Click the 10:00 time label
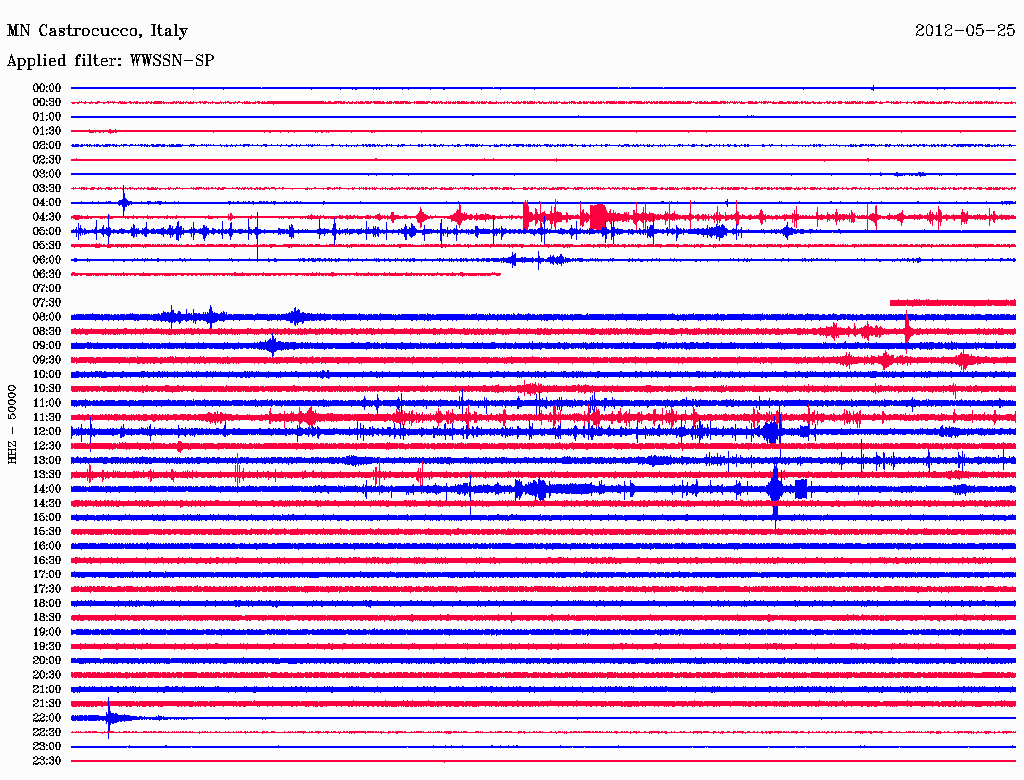Viewport: 1024px width, 780px height. point(47,375)
